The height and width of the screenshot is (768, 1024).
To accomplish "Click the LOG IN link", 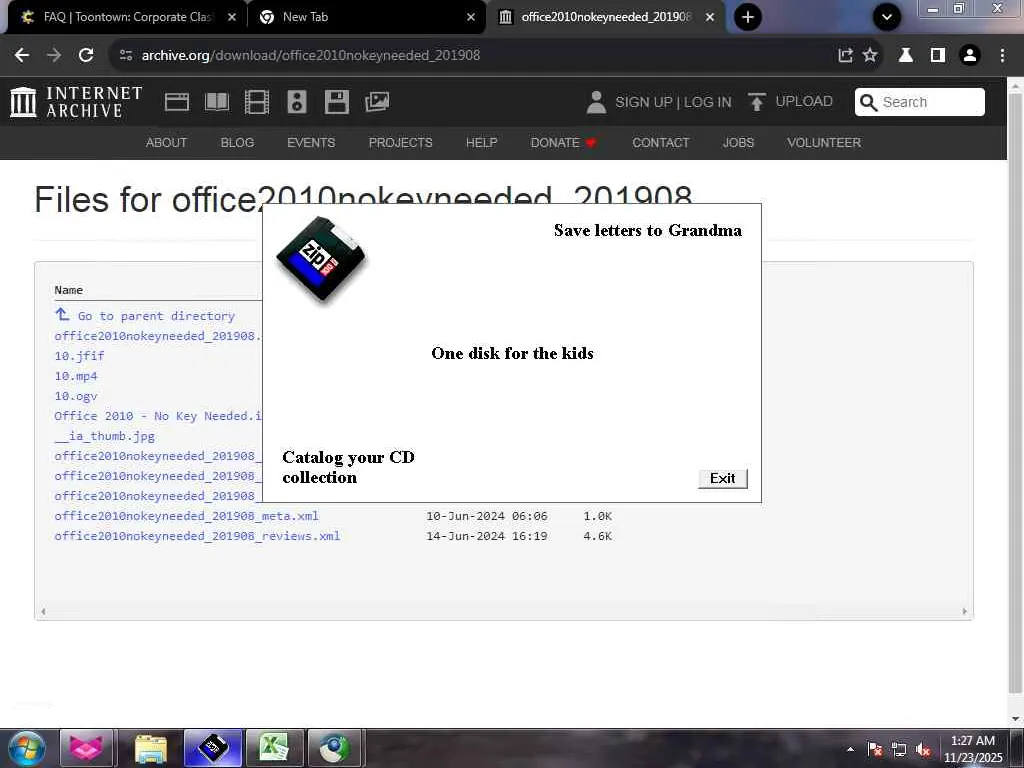I will [x=707, y=102].
